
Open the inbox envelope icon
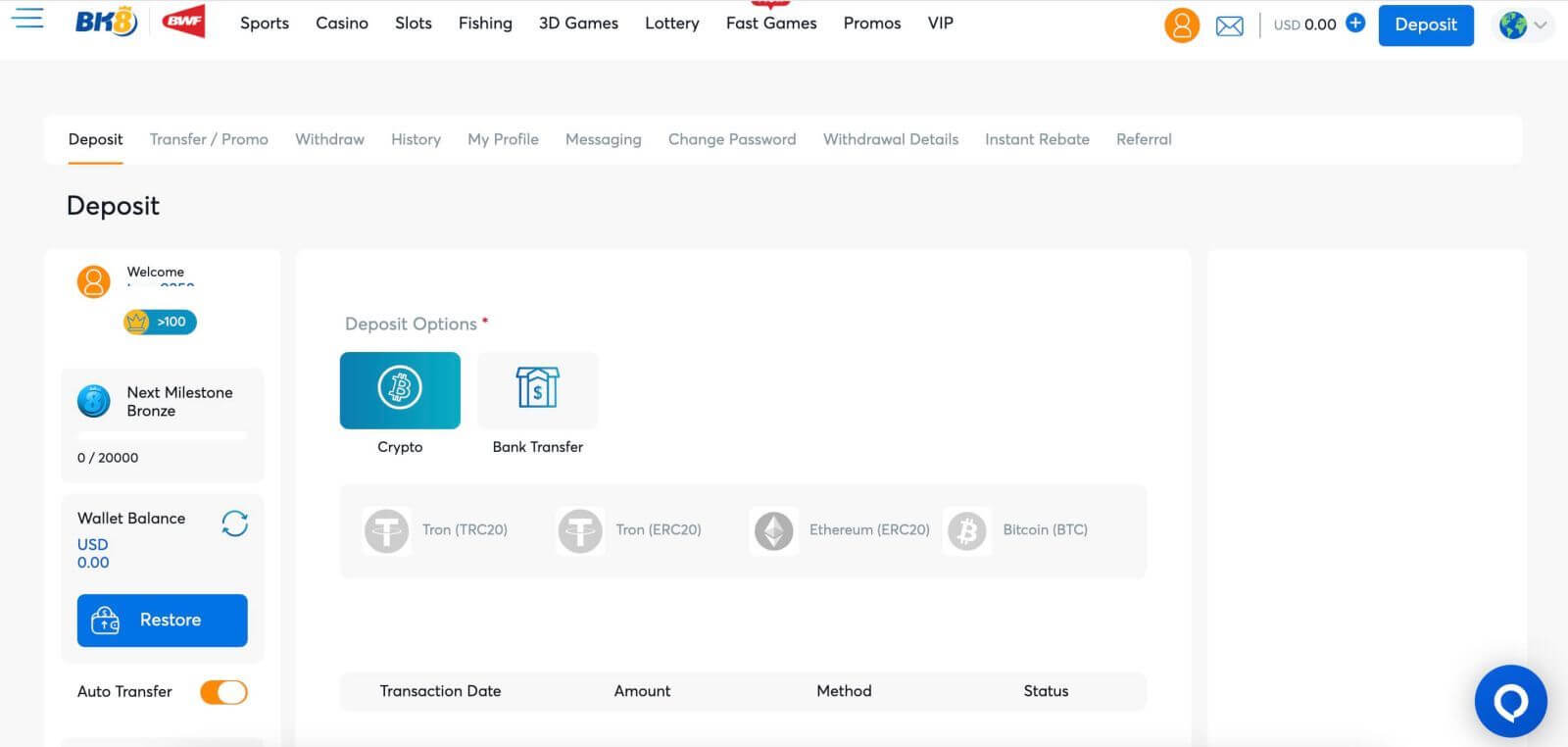pyautogui.click(x=1229, y=26)
